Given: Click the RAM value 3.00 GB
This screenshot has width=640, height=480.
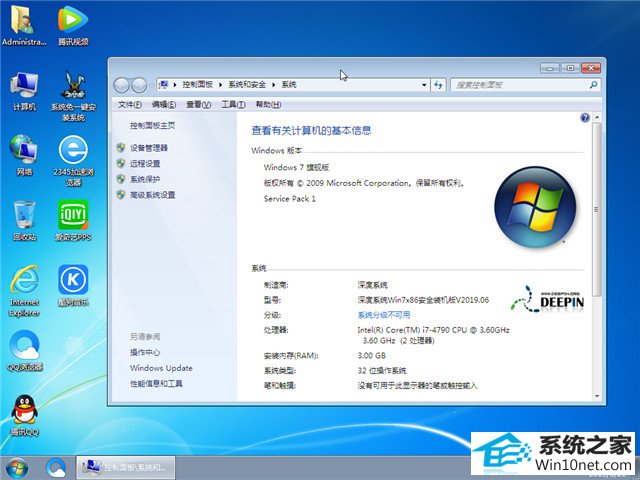Looking at the screenshot, I should click(x=371, y=356).
